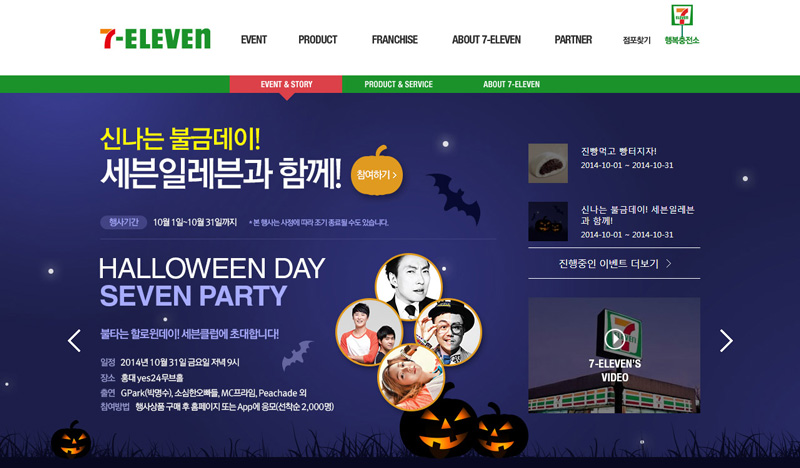Expand 진행중인 이벤트 더보기 list
The height and width of the screenshot is (468, 800).
pyautogui.click(x=614, y=264)
